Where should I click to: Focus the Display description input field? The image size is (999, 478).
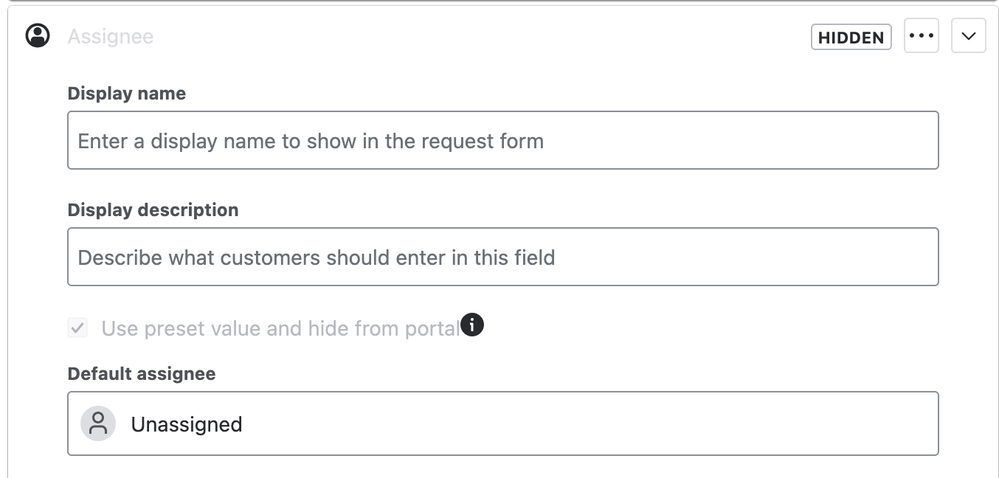tap(503, 257)
